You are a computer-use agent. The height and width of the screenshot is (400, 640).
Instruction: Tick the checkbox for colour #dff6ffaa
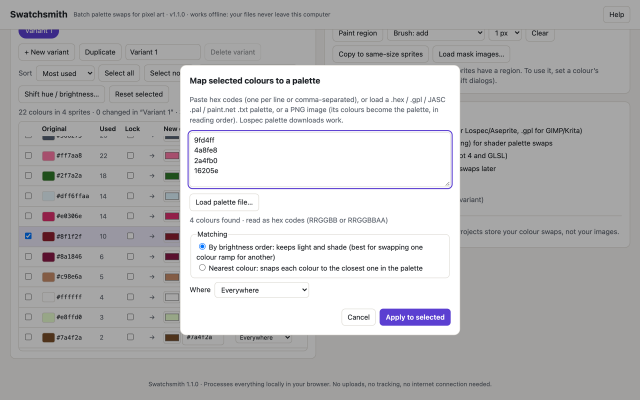tap(28, 196)
